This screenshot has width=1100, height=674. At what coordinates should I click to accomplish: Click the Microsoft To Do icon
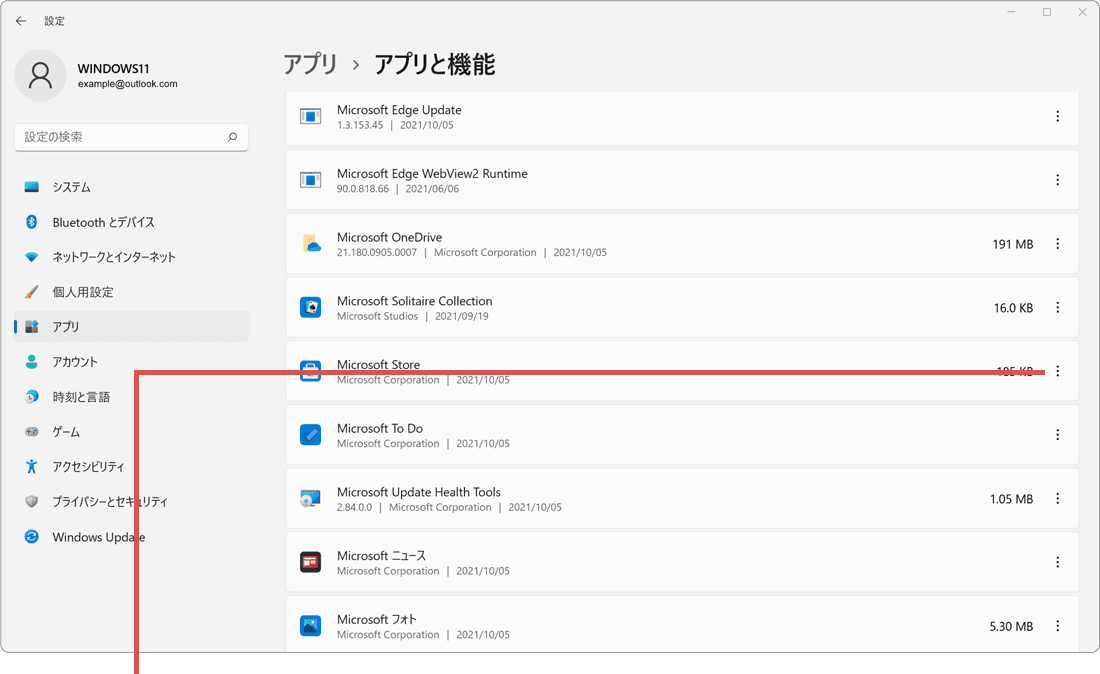[311, 435]
